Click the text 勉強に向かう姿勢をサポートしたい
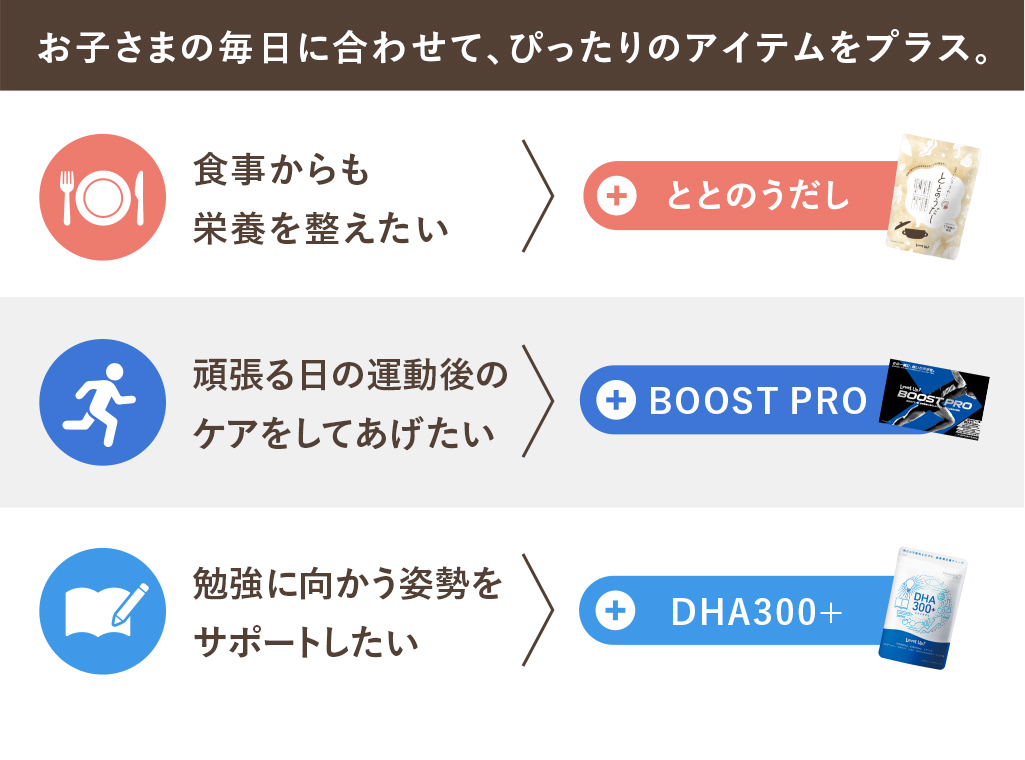Image resolution: width=1025 pixels, height=760 pixels. [347, 612]
